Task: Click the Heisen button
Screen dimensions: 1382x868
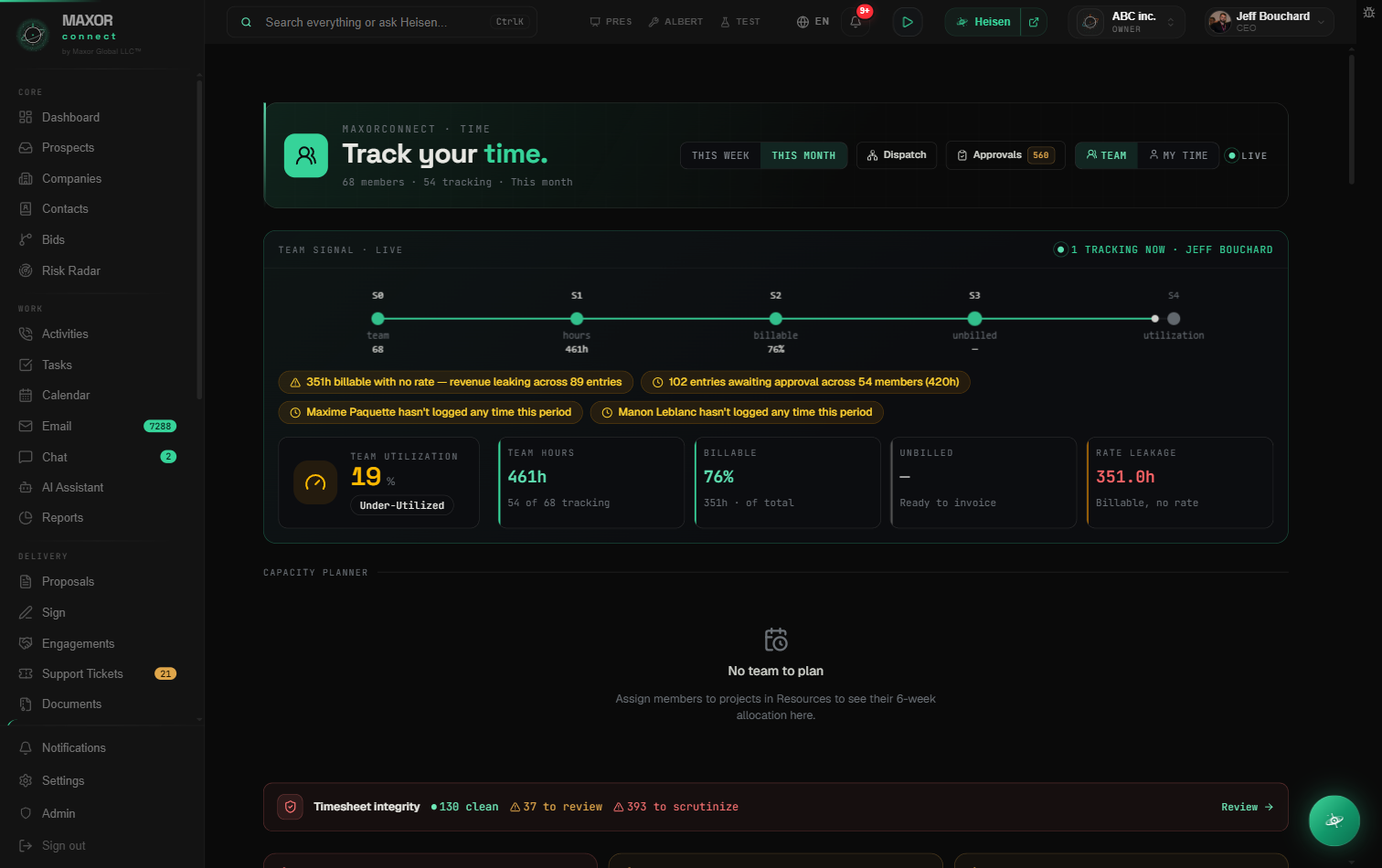Action: pos(983,22)
